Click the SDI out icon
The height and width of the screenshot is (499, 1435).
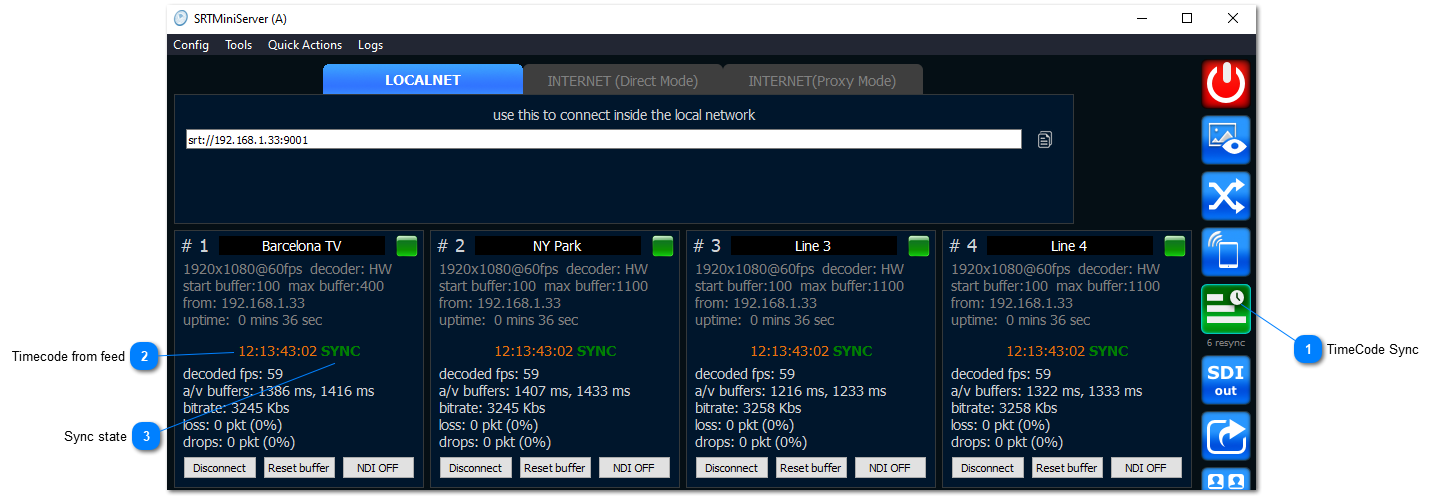pos(1225,380)
